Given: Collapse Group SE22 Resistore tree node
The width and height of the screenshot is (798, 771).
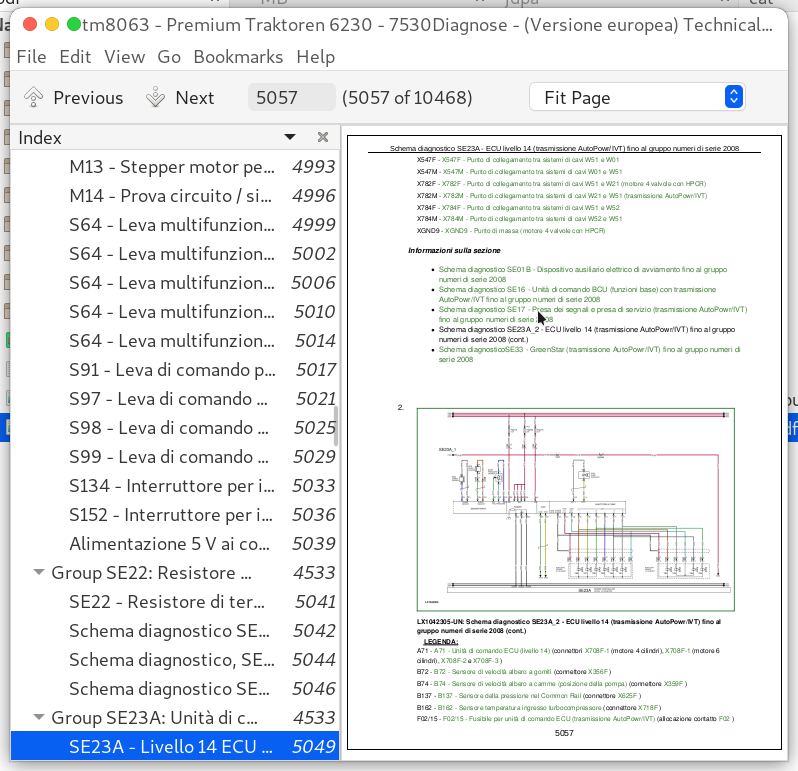Looking at the screenshot, I should point(39,573).
